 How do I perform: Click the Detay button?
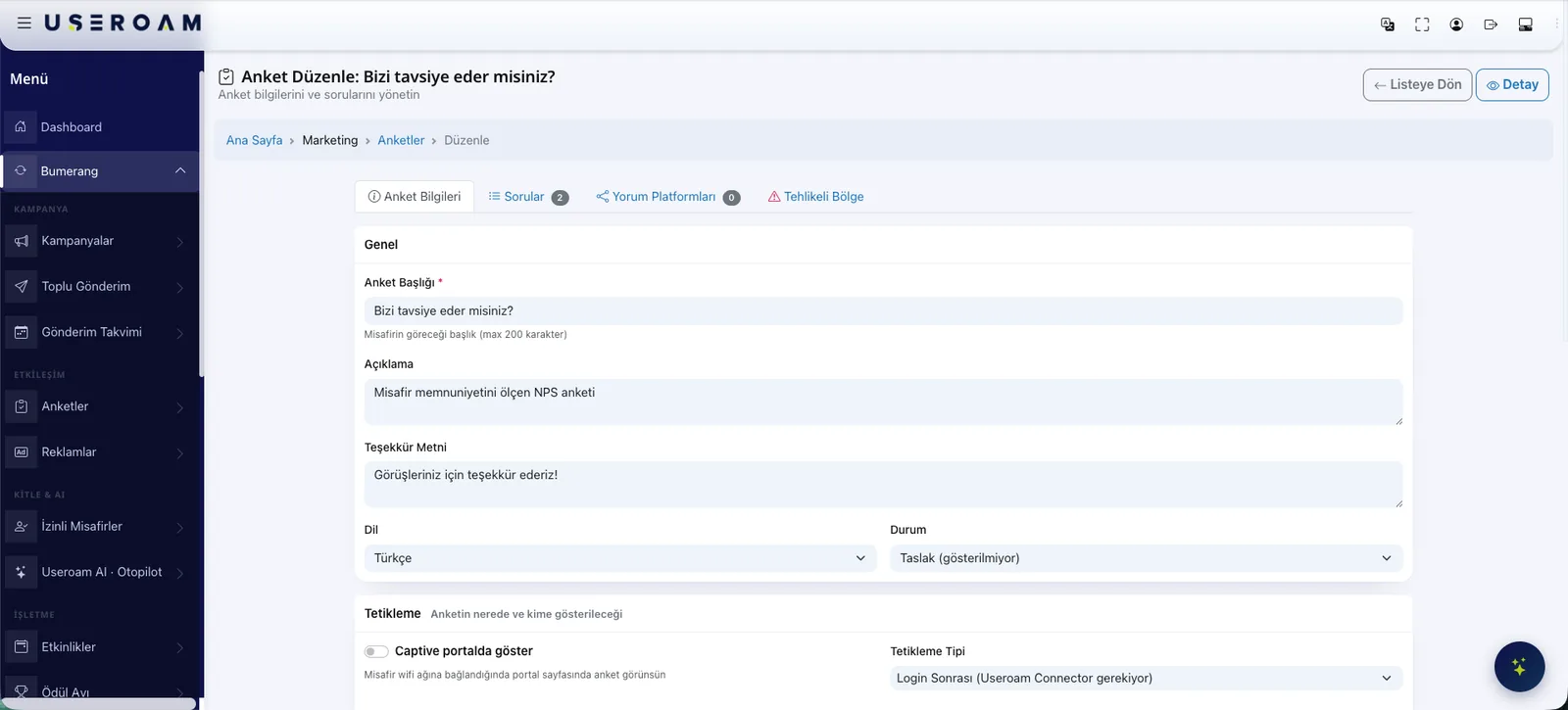pyautogui.click(x=1512, y=85)
